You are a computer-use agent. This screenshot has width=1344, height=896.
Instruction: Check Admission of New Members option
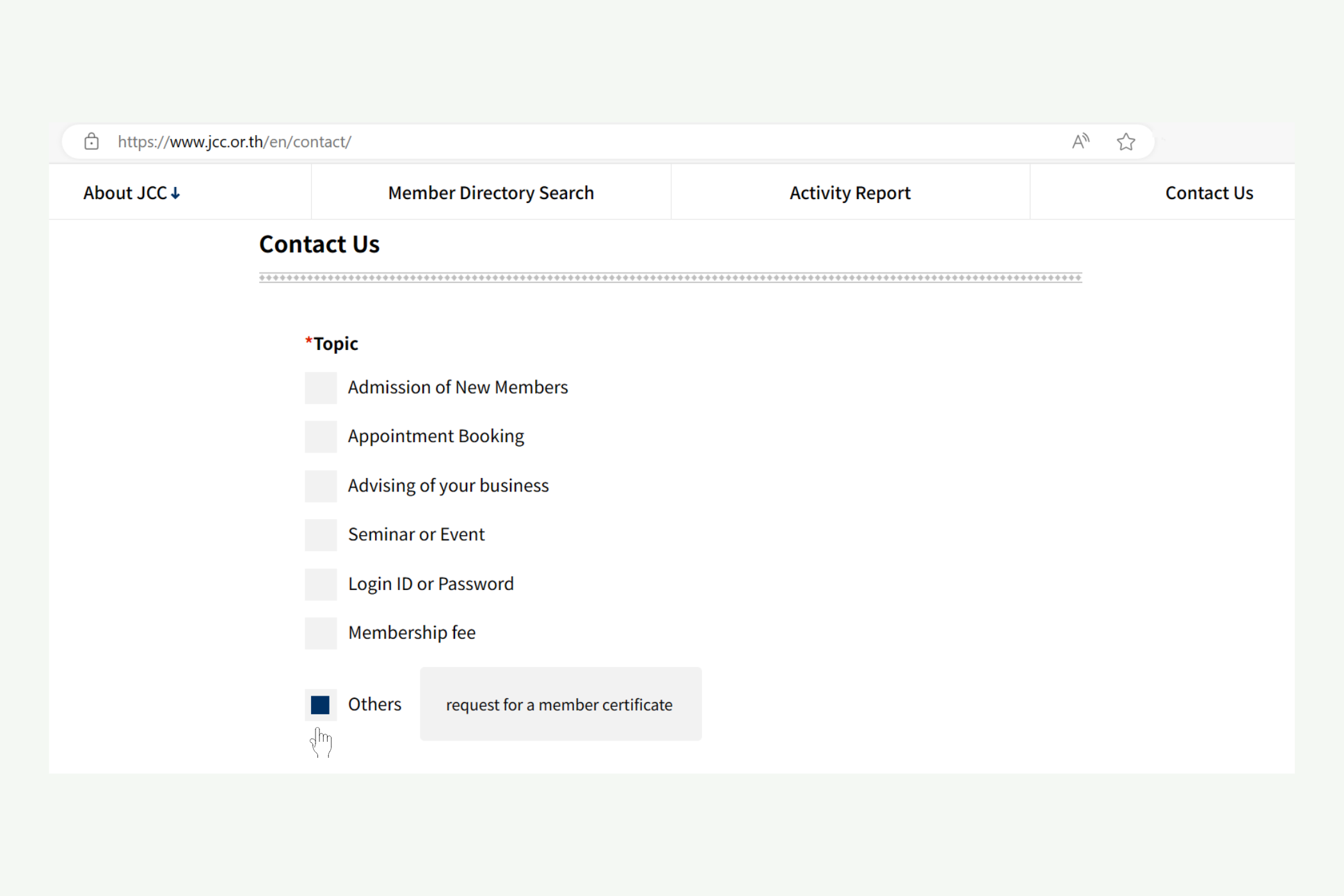tap(321, 388)
